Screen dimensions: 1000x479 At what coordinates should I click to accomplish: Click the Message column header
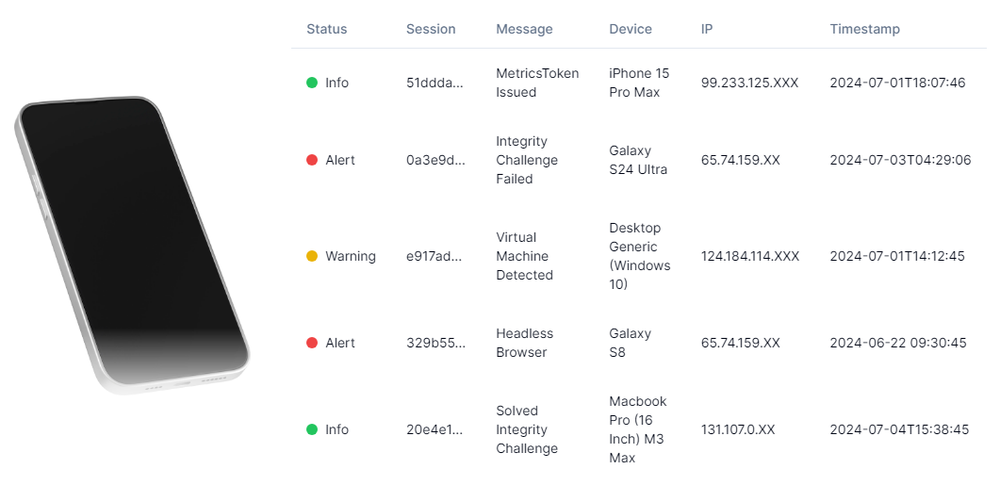(x=524, y=29)
